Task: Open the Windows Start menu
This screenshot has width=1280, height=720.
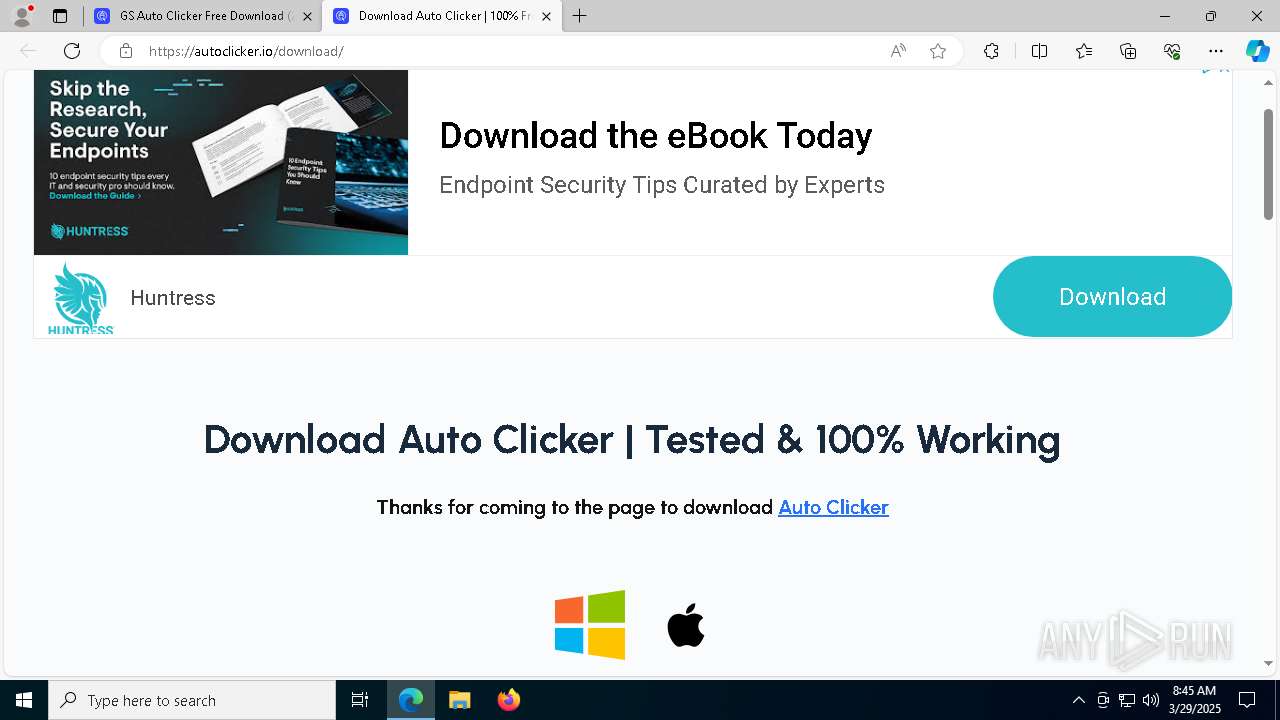Action: (24, 700)
